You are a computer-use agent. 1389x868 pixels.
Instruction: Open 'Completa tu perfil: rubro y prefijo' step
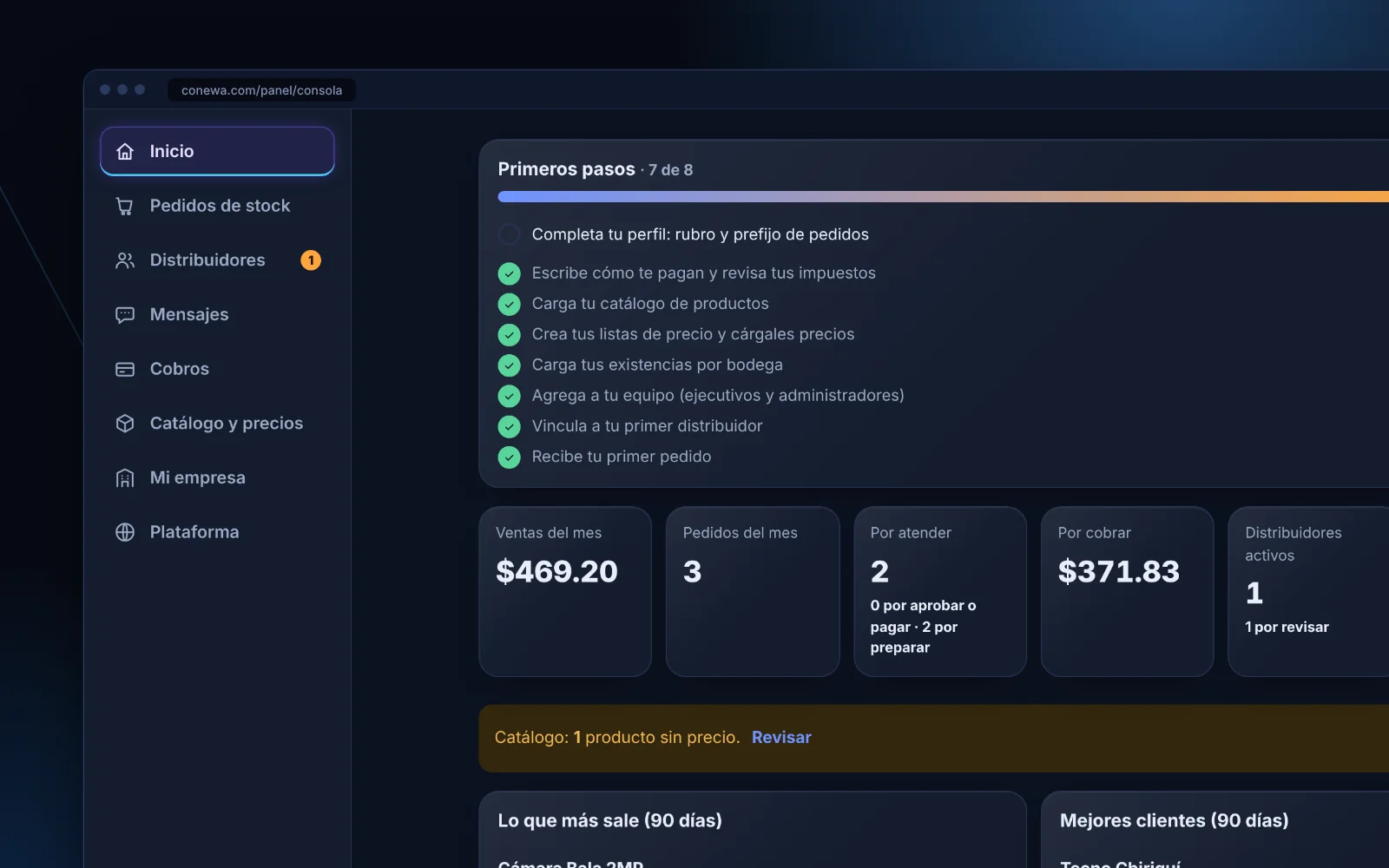pyautogui.click(x=700, y=234)
